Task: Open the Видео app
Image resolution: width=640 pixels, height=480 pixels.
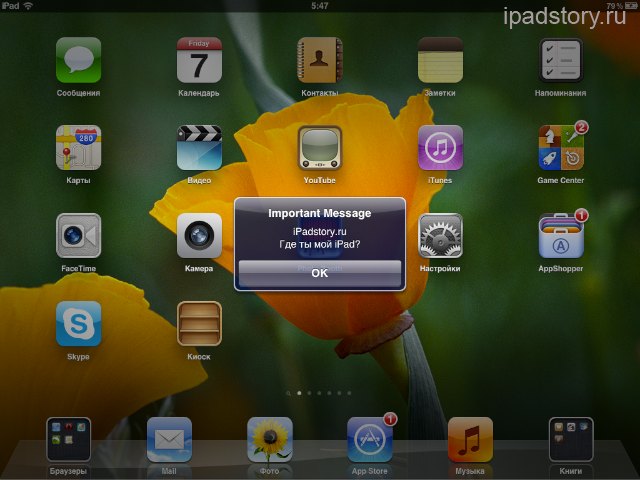Action: click(199, 148)
